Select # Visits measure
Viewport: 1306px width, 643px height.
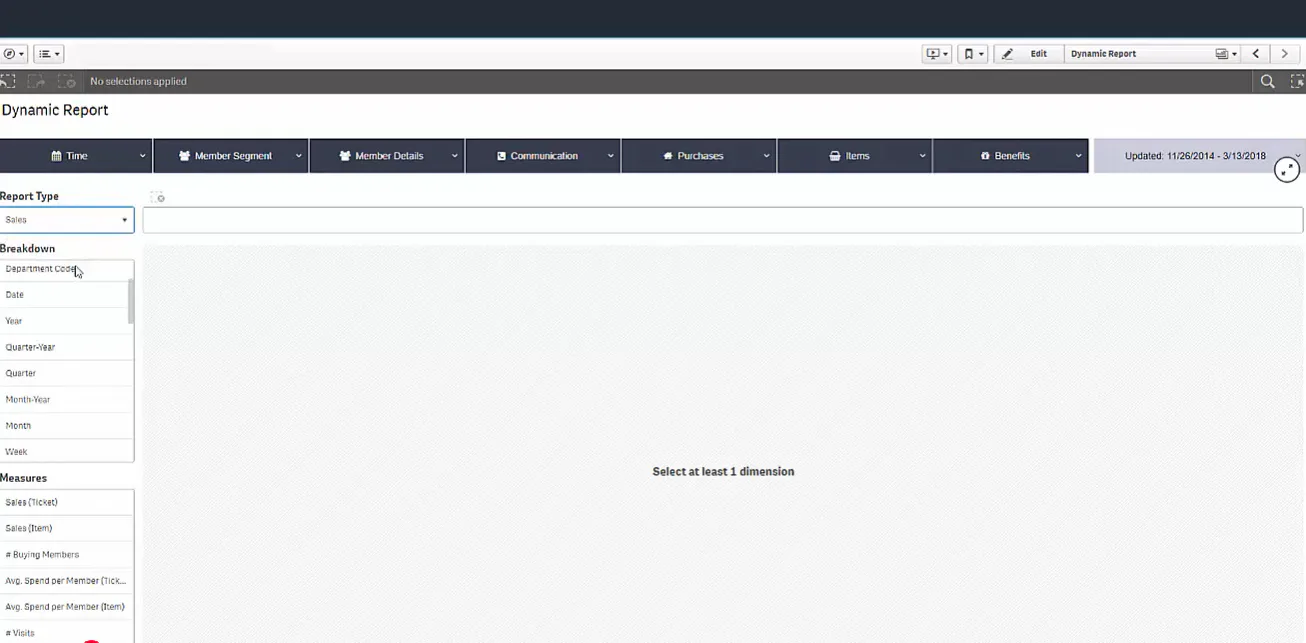click(67, 632)
